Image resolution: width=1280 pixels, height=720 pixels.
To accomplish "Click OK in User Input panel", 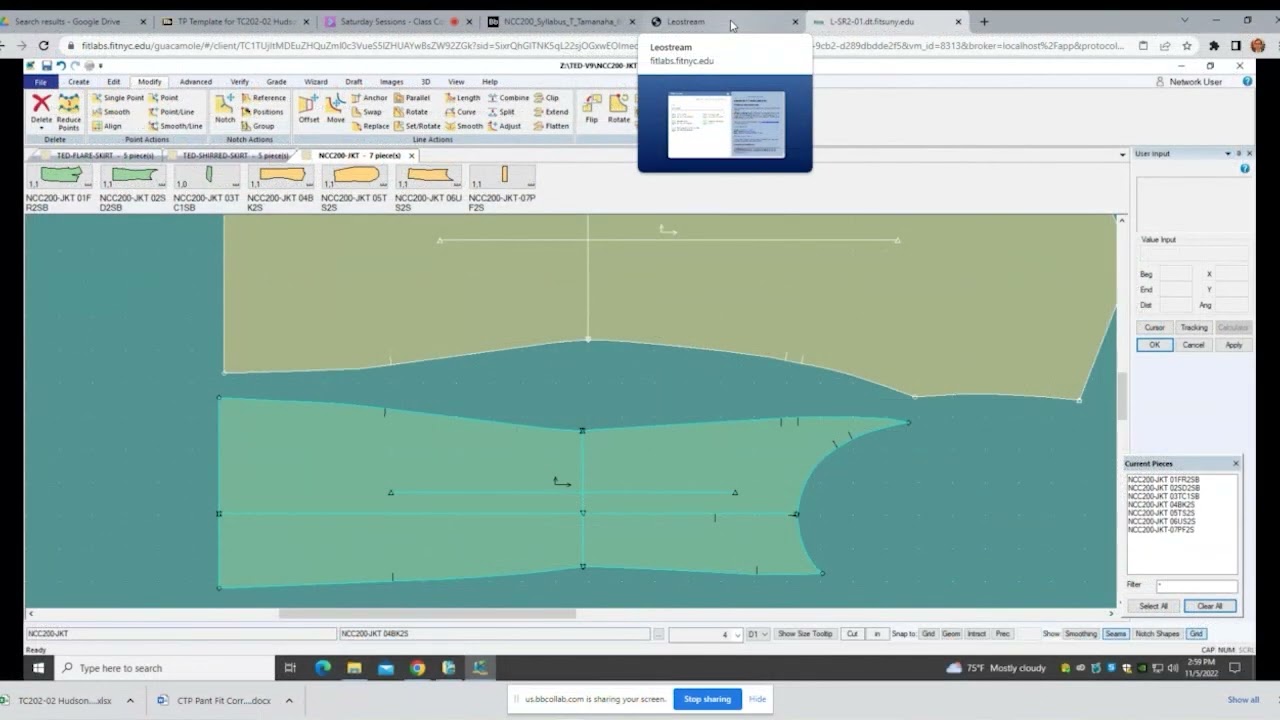I will [x=1154, y=345].
